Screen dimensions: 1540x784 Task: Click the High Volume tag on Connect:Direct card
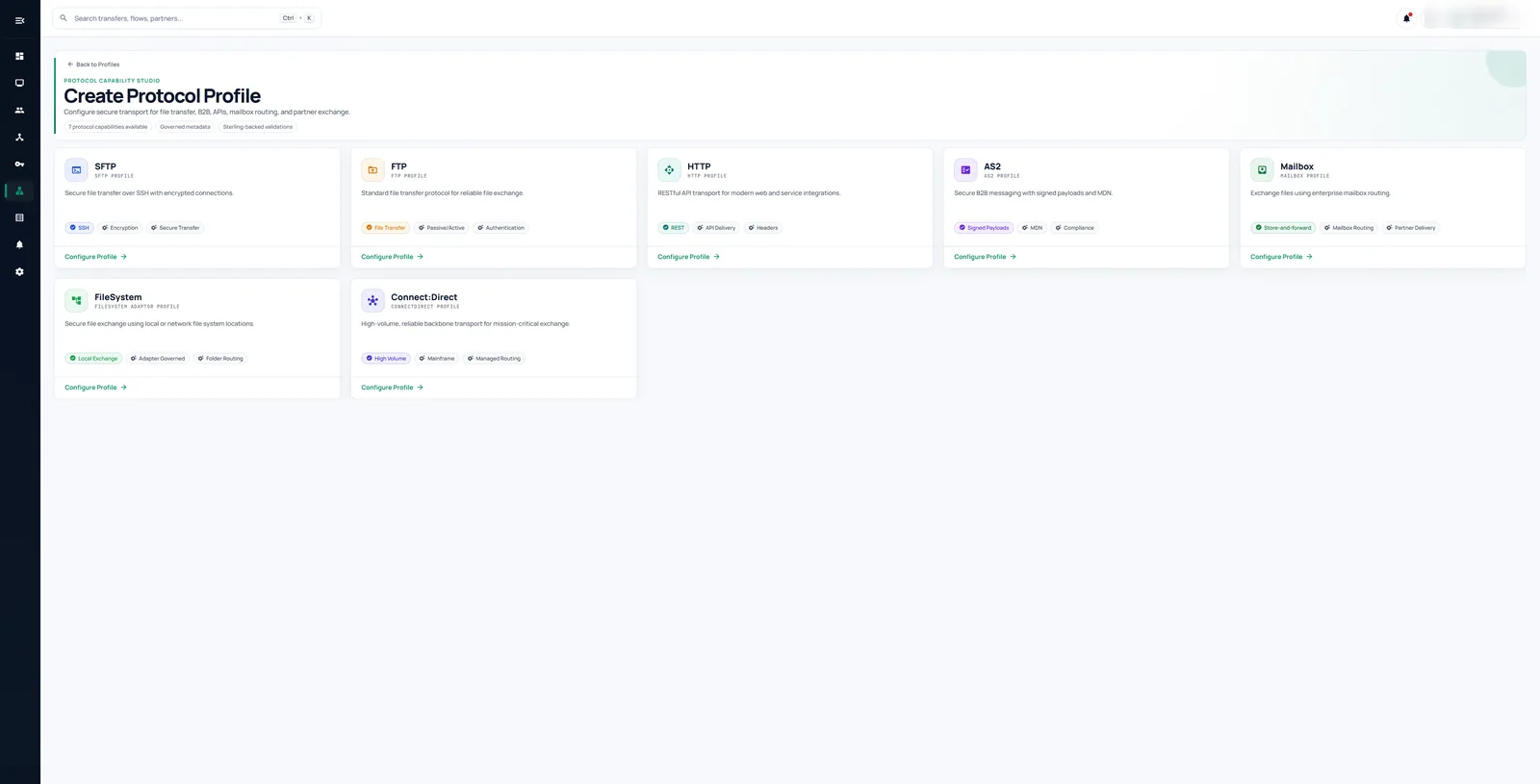pyautogui.click(x=386, y=359)
